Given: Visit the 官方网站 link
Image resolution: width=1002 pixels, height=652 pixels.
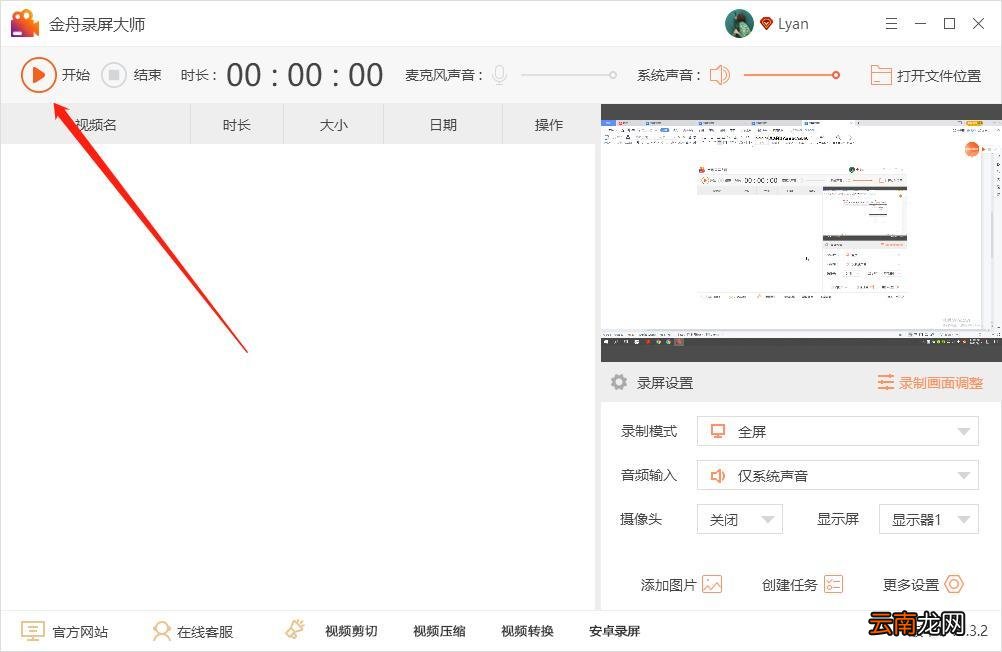Looking at the screenshot, I should coord(81,632).
